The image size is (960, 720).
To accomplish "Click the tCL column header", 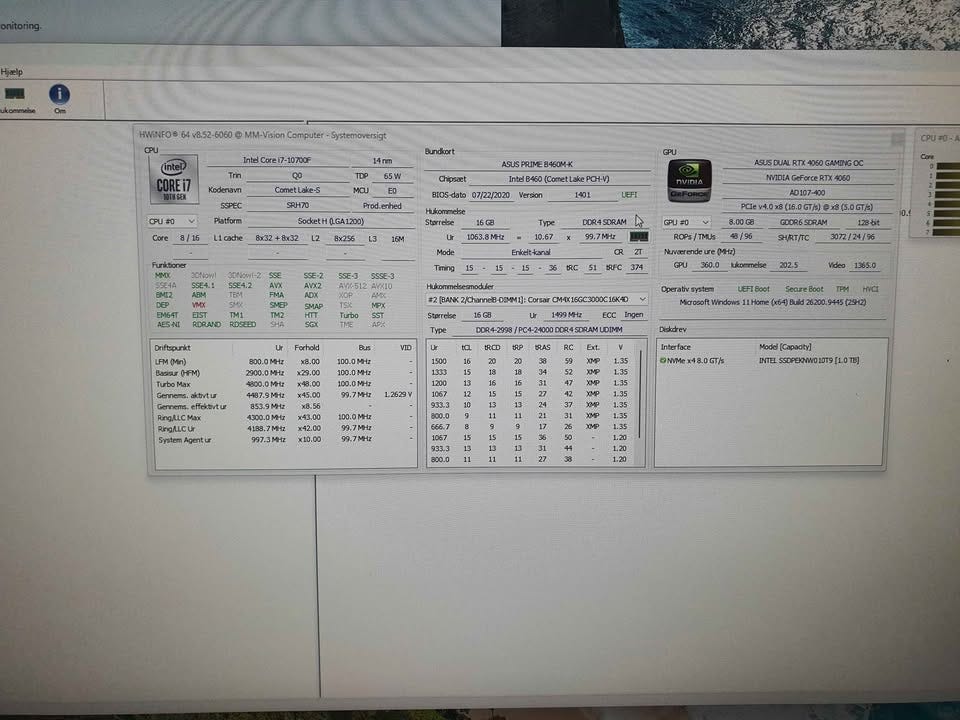I will coord(467,348).
